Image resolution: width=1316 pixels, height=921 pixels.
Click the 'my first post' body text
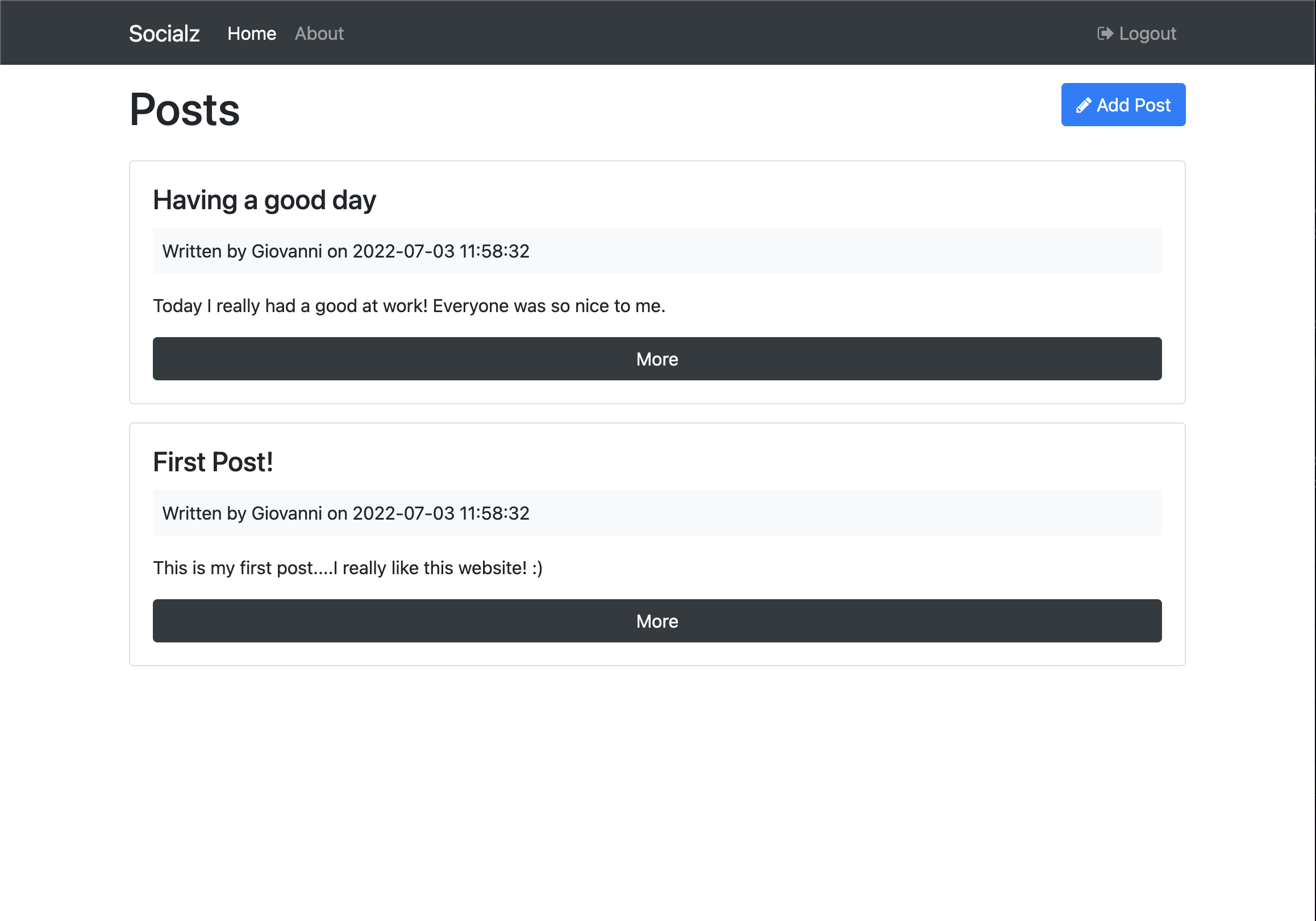click(347, 569)
